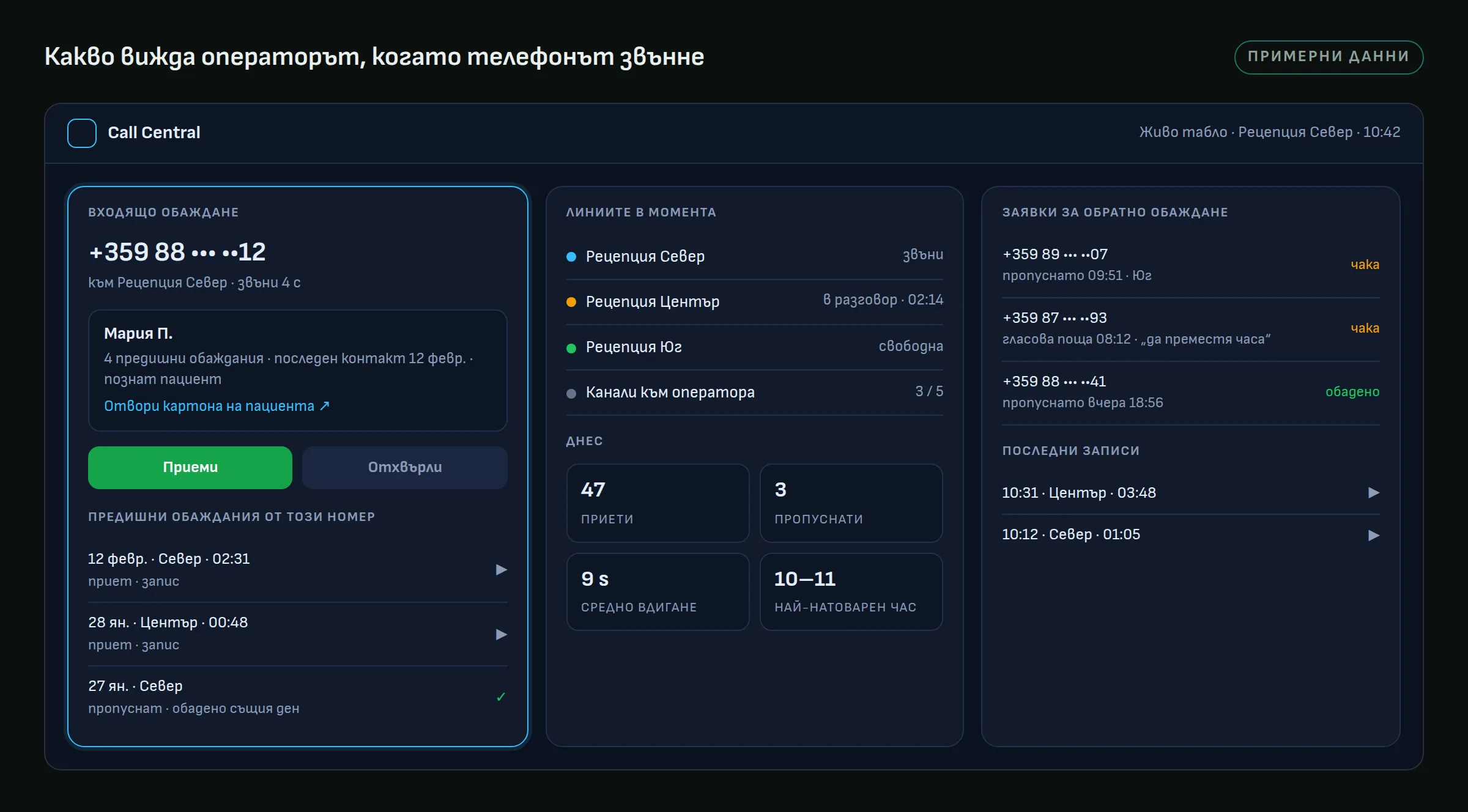Image resolution: width=1468 pixels, height=812 pixels.
Task: Click the Call Central title text
Action: click(154, 133)
